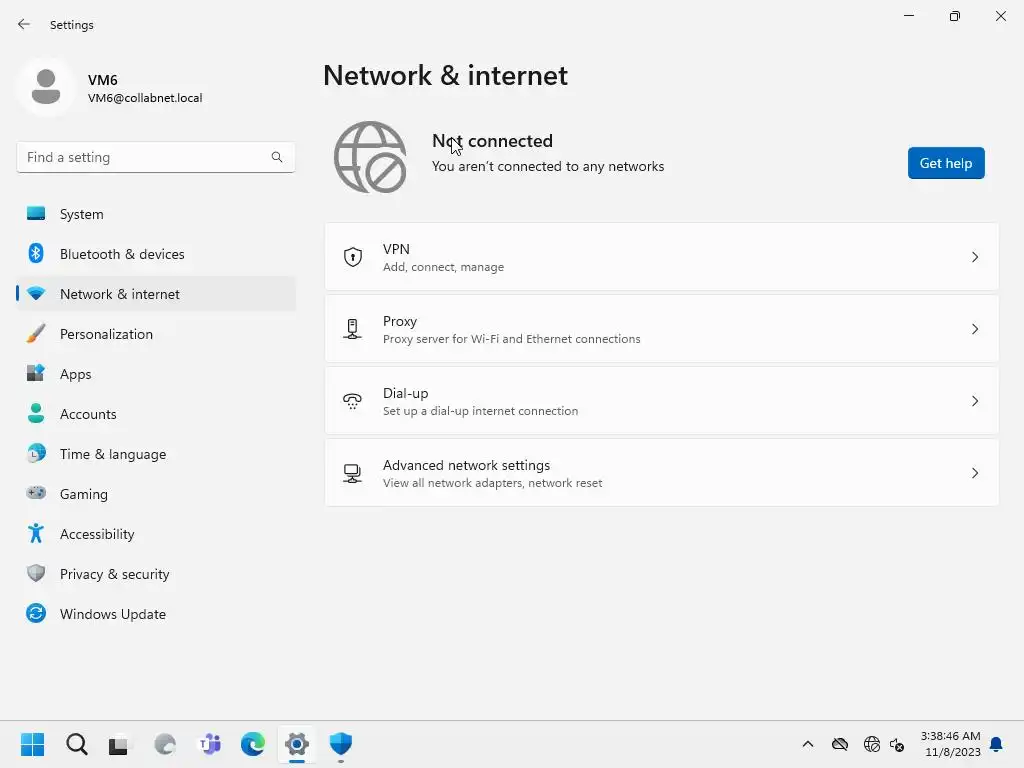Open Task View on the taskbar
Viewport: 1024px width, 768px height.
pyautogui.click(x=119, y=744)
